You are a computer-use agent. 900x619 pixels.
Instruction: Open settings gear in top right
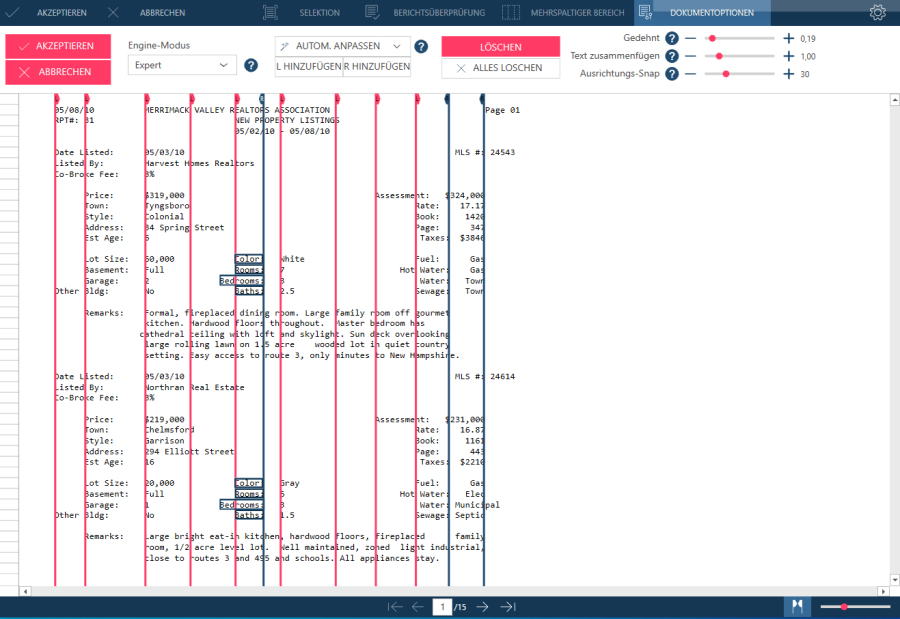click(878, 12)
